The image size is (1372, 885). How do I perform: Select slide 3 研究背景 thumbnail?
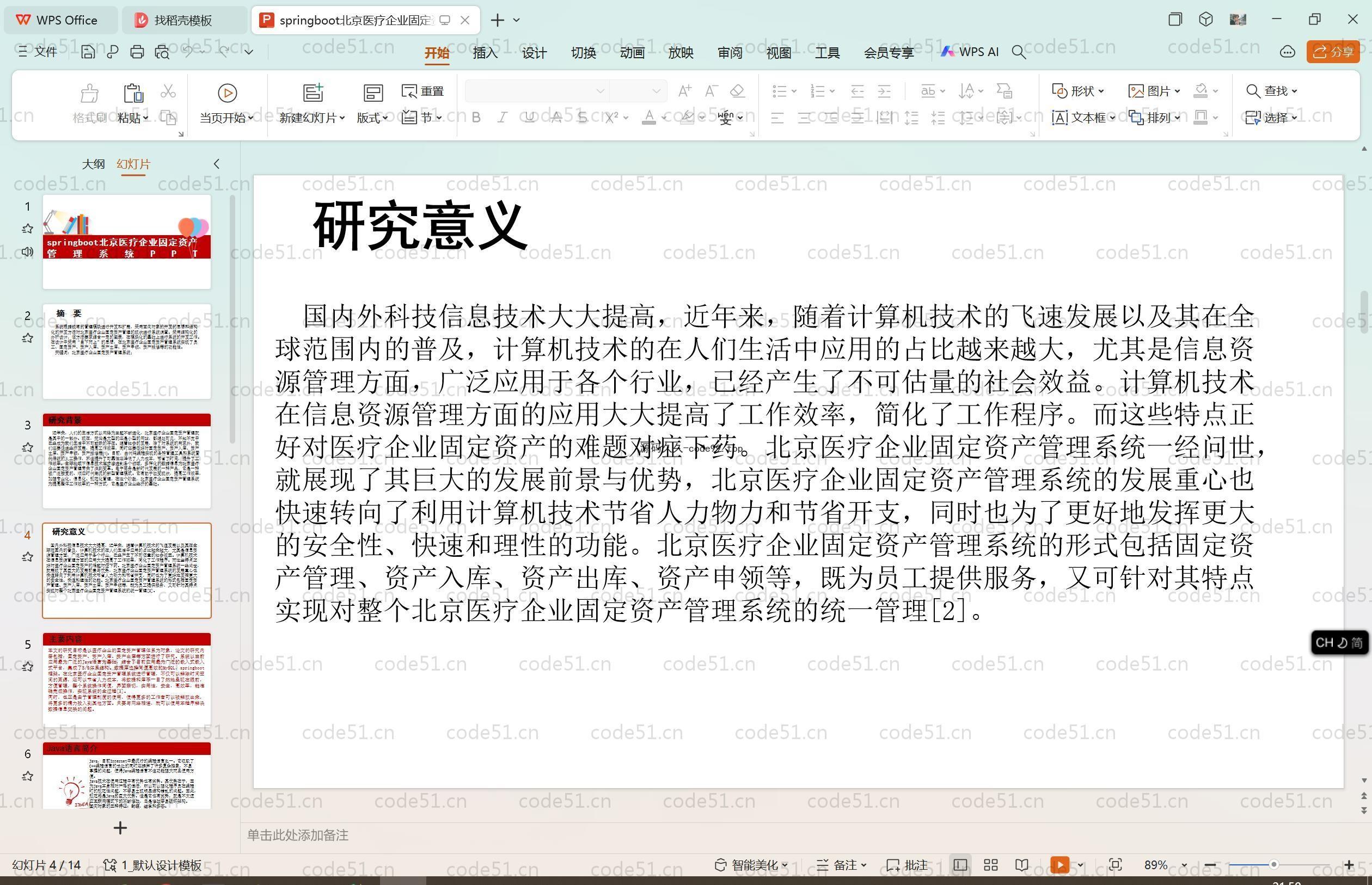126,461
